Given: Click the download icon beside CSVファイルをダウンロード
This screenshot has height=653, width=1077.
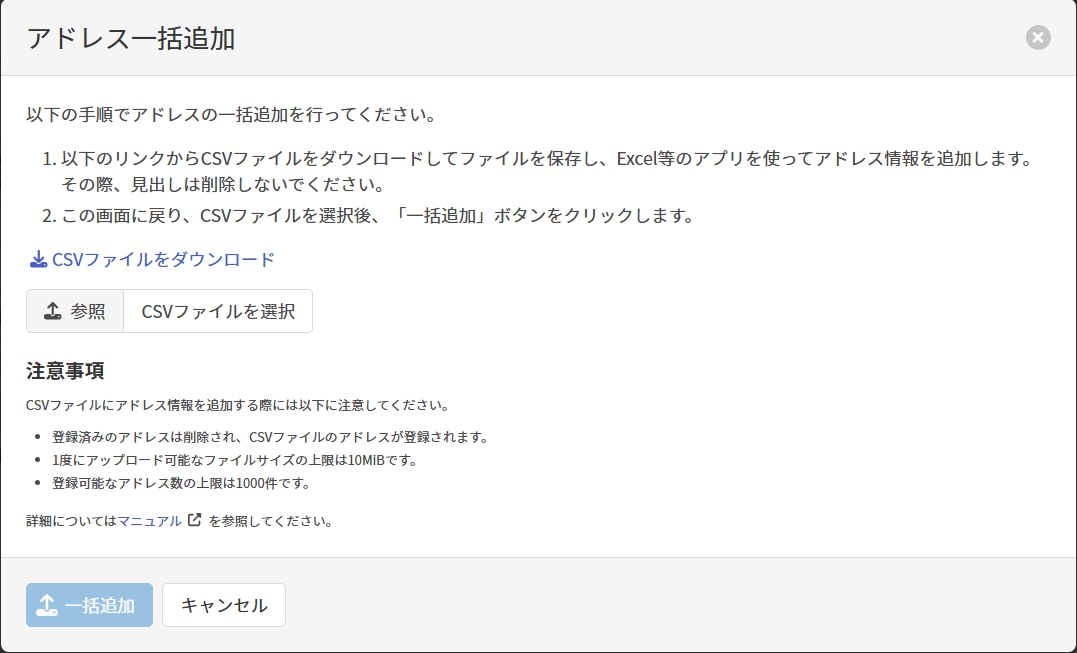Looking at the screenshot, I should [x=38, y=260].
